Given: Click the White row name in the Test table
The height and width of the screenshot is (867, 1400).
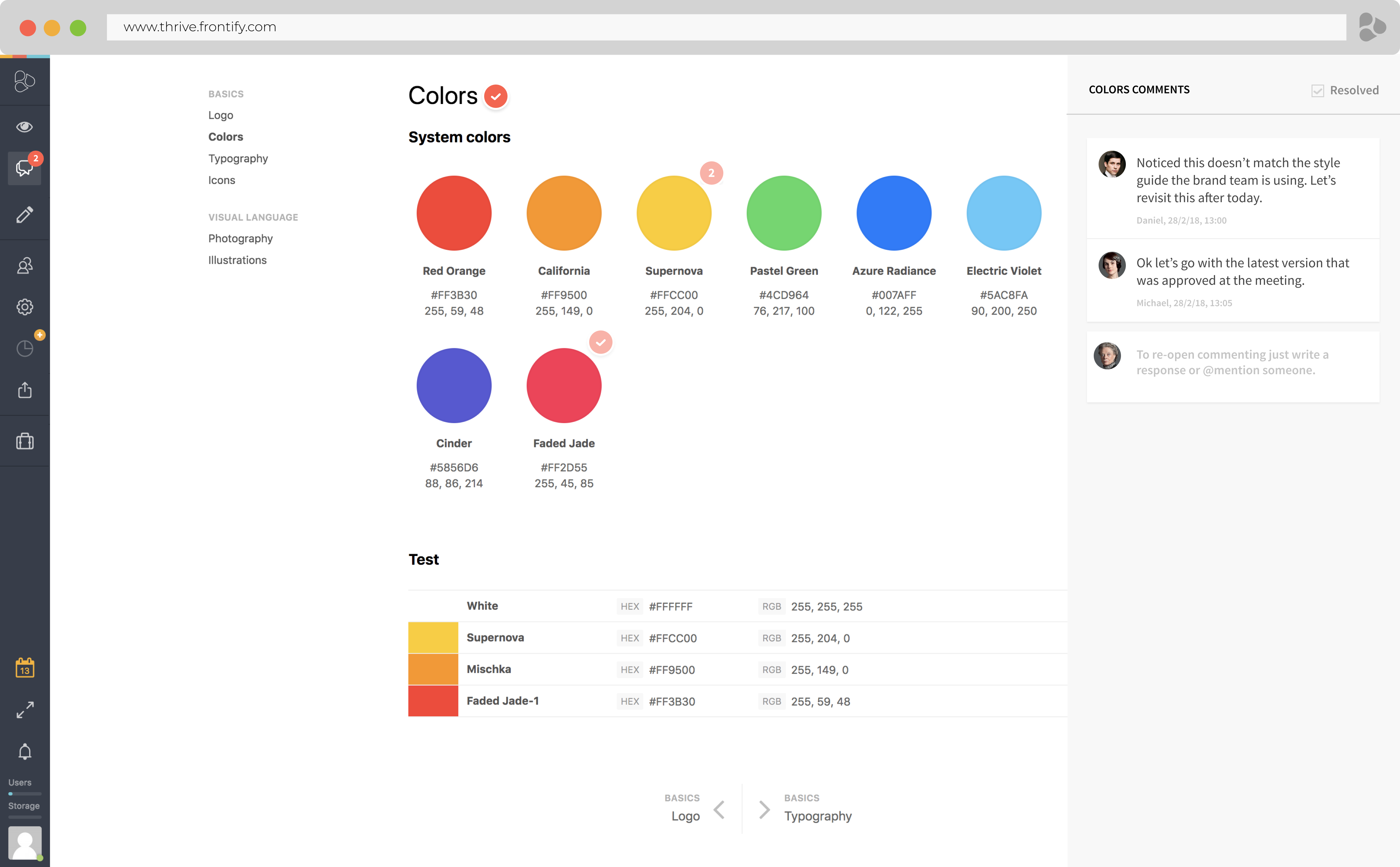Looking at the screenshot, I should (482, 606).
